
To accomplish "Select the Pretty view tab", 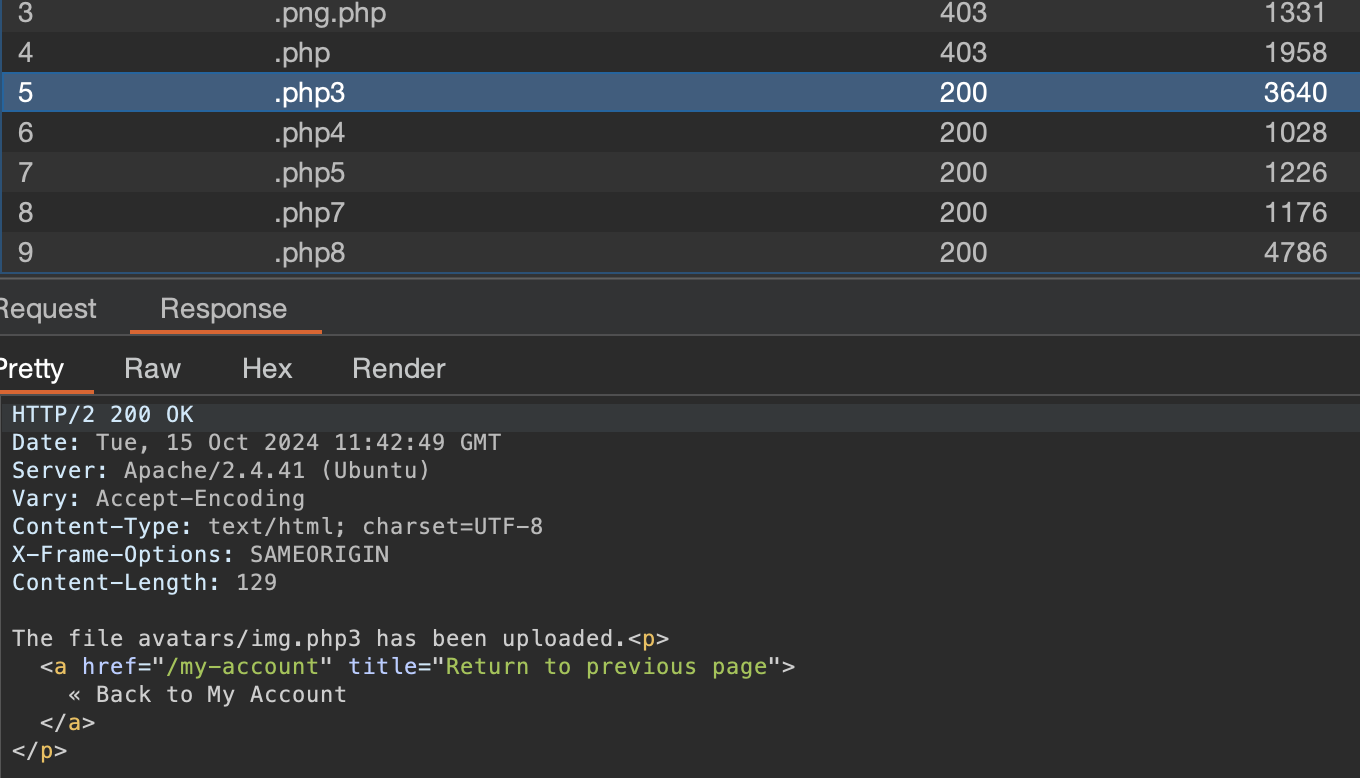I will point(31,369).
